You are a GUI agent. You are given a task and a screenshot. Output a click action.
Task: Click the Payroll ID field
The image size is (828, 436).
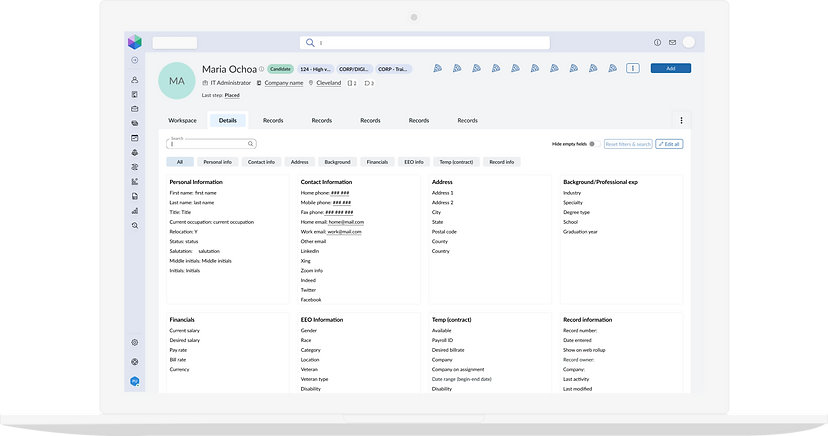coord(443,340)
